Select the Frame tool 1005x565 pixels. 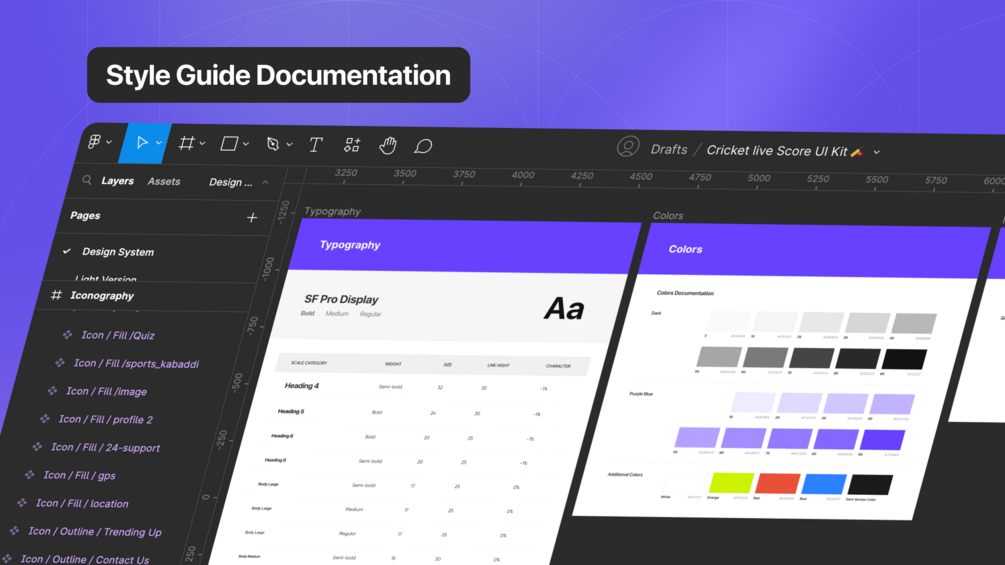(x=187, y=143)
